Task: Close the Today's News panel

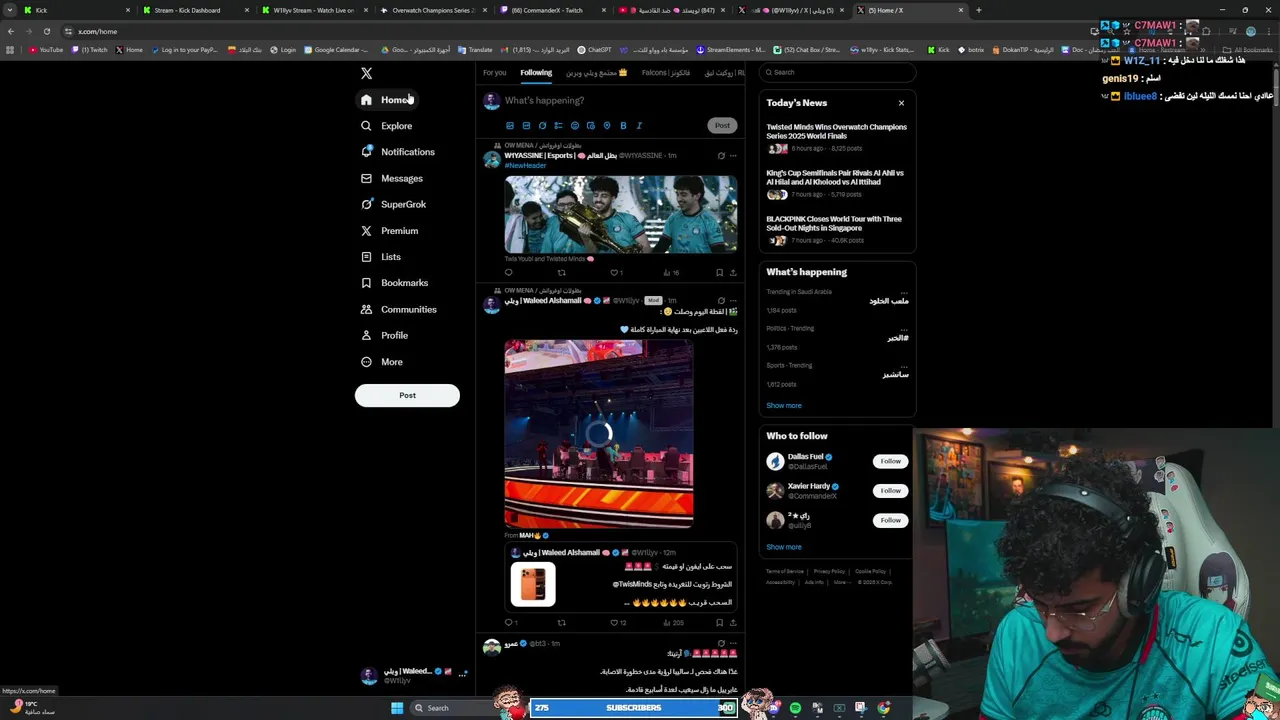Action: pyautogui.click(x=901, y=103)
